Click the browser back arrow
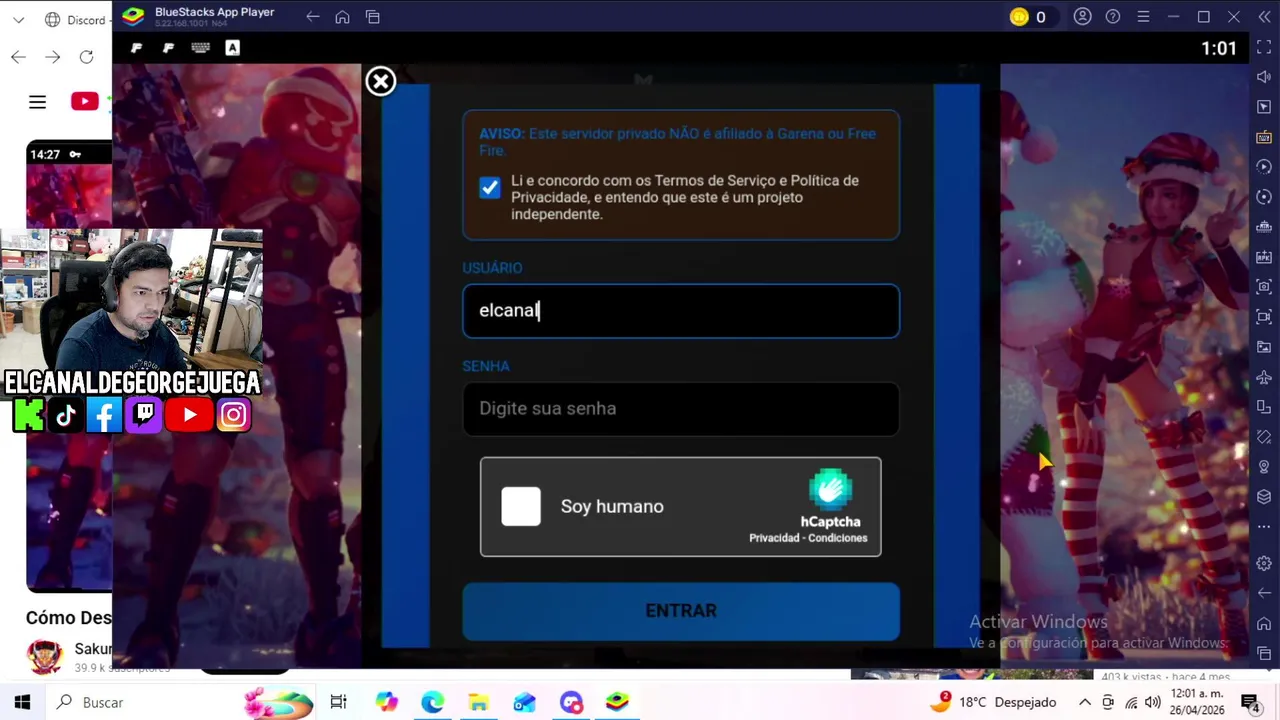This screenshot has height=720, width=1280. pos(18,57)
